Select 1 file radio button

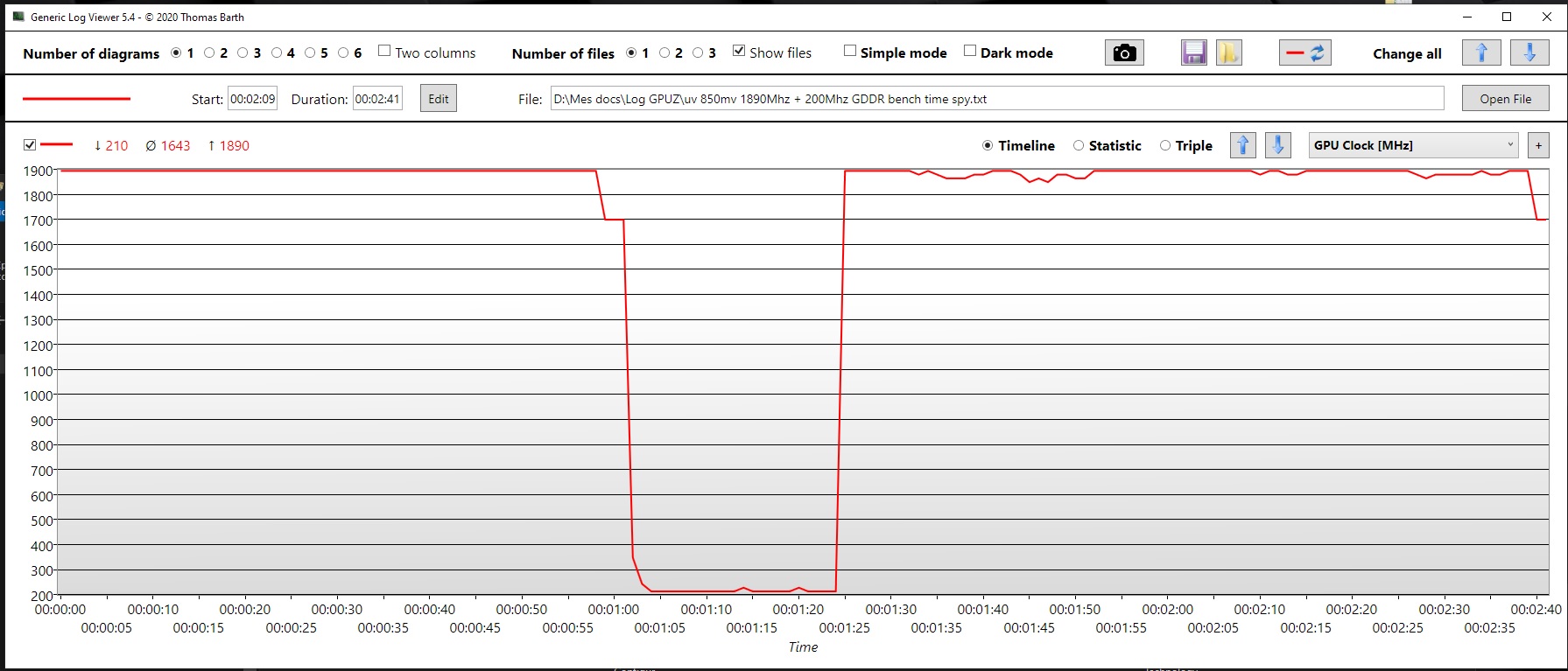pos(631,52)
